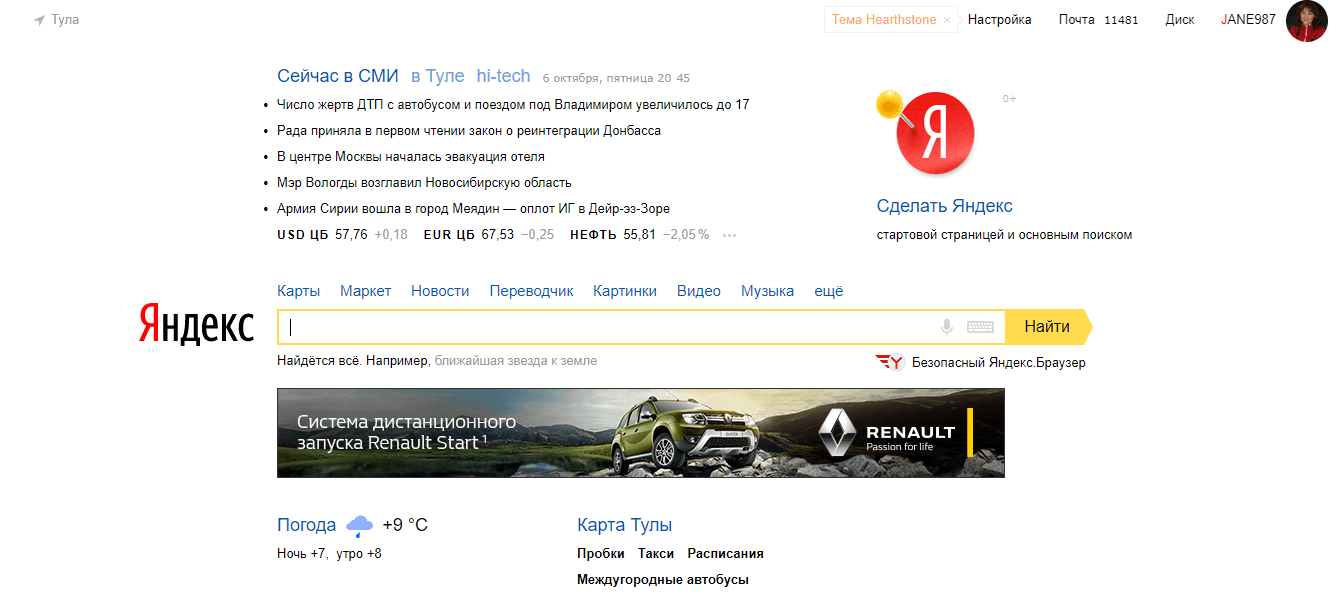Click the user avatar picture
Screen dimensions: 1343x611
[x=1306, y=21]
